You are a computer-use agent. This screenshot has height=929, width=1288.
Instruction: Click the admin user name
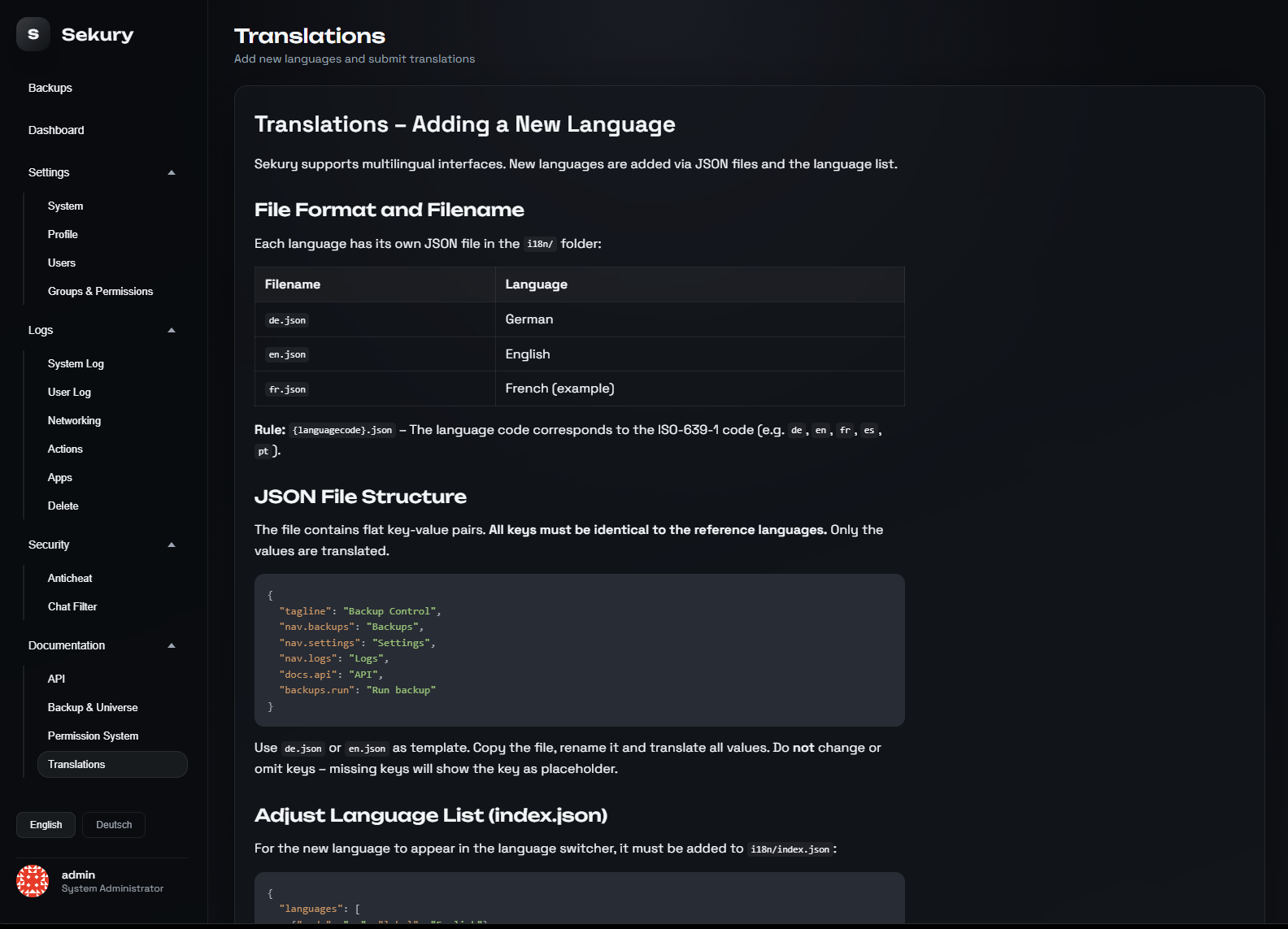click(78, 875)
